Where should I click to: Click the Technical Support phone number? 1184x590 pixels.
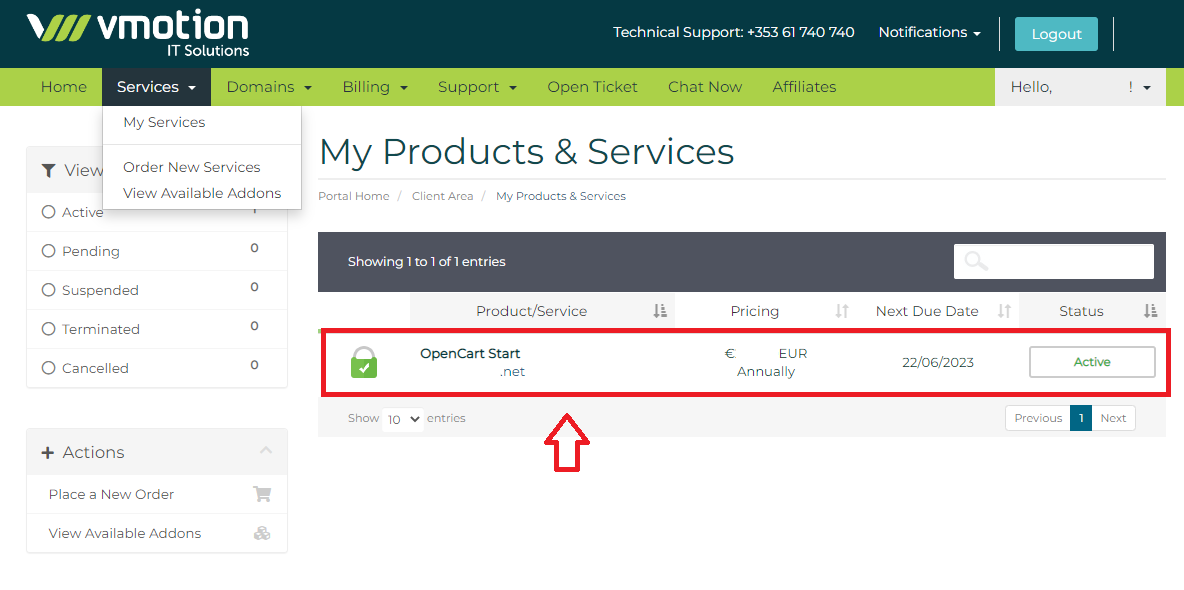click(800, 32)
